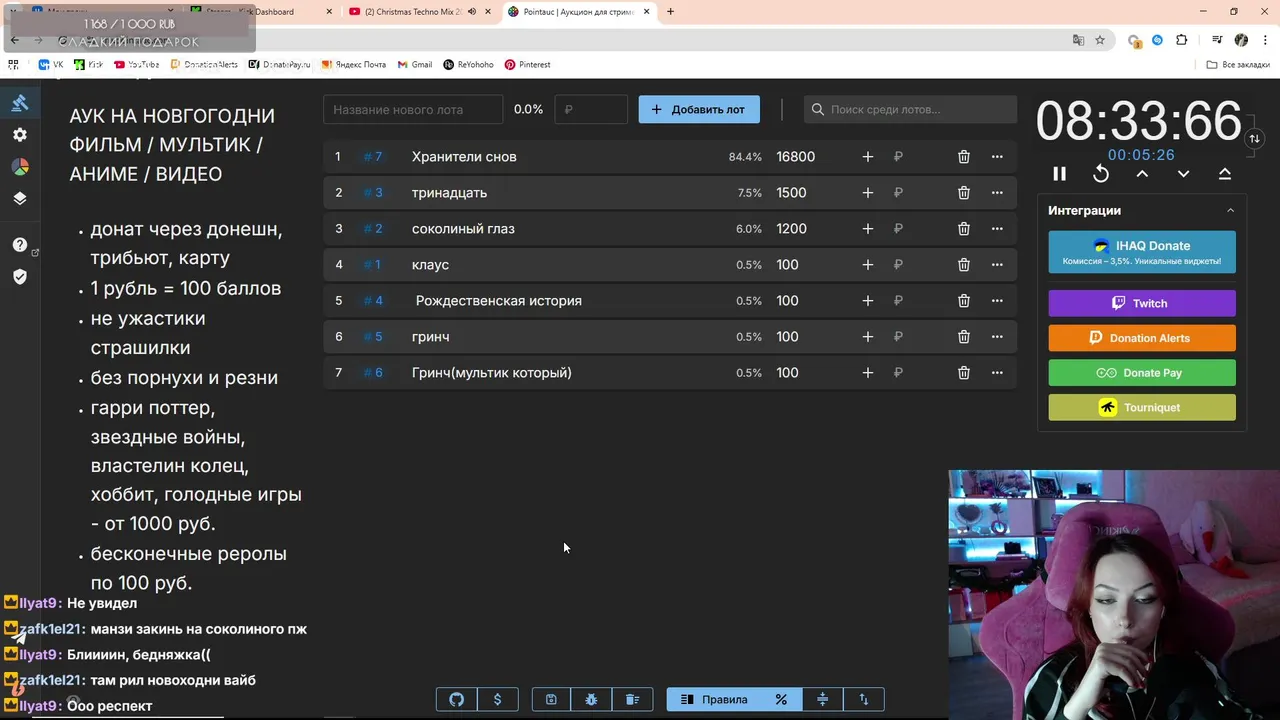
Task: Open shield check icon in sidebar
Action: (20, 277)
